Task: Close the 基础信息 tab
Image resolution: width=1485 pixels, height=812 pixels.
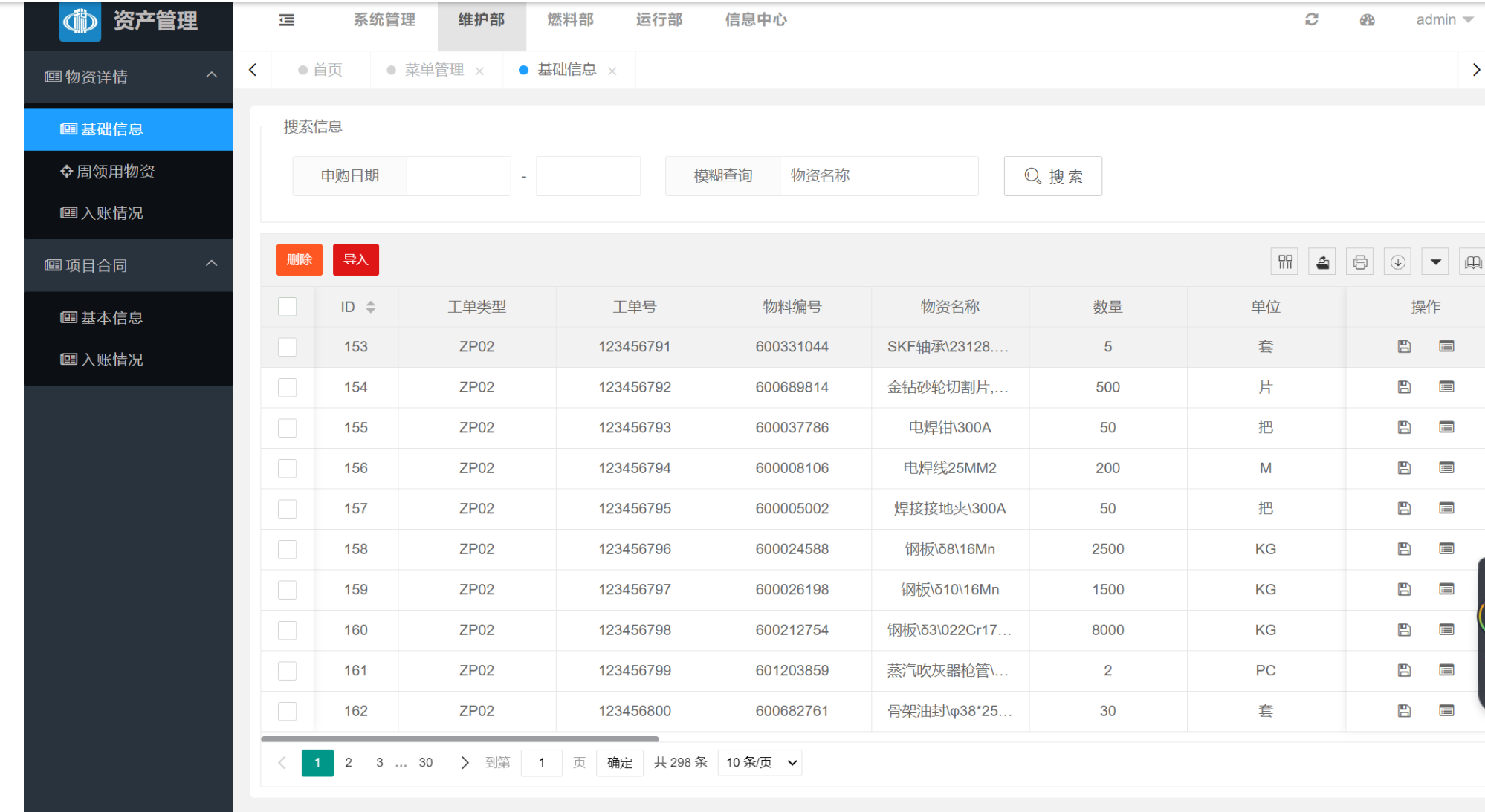Action: 612,71
